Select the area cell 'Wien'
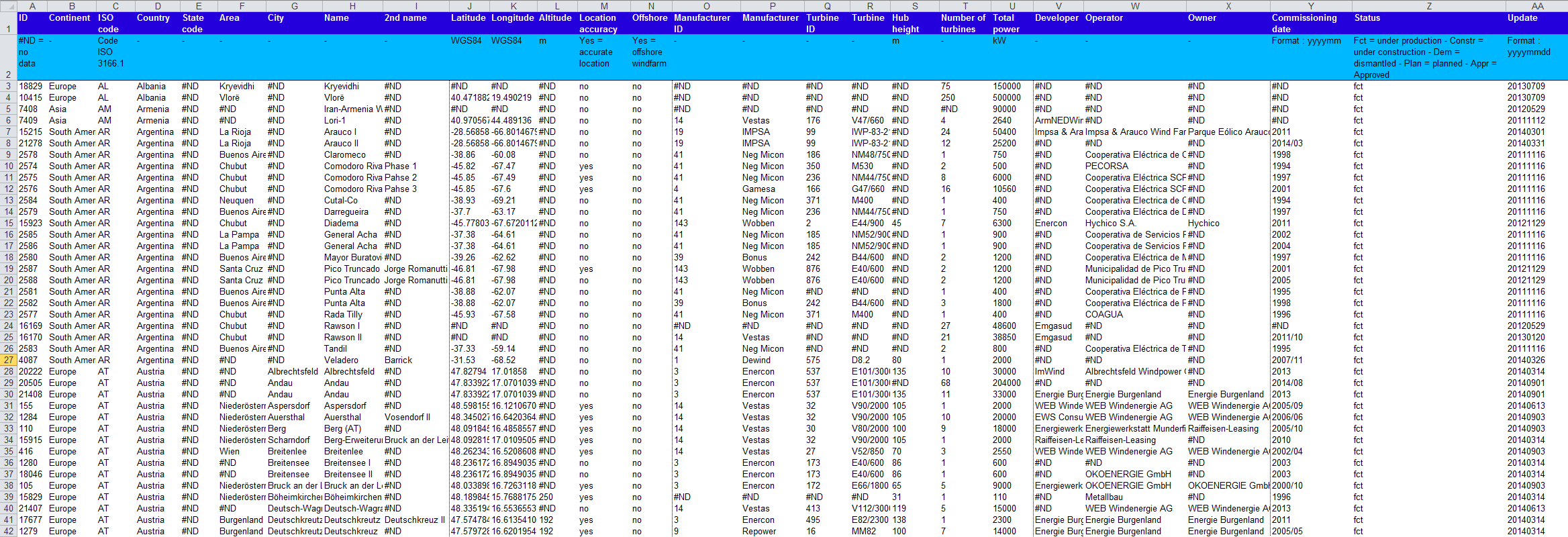This screenshot has height=537, width=1568. tap(242, 451)
